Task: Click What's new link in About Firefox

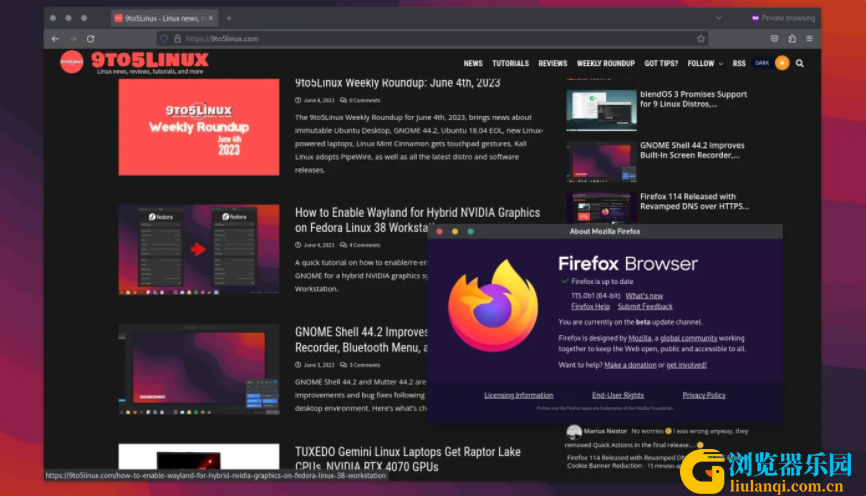Action: [644, 296]
